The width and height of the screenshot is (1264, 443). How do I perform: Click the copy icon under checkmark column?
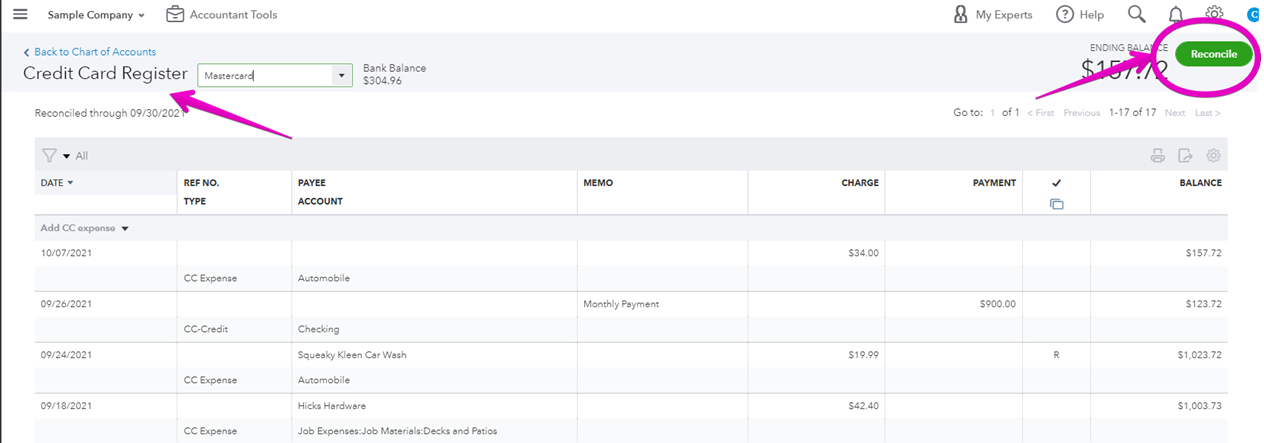pos(1056,204)
